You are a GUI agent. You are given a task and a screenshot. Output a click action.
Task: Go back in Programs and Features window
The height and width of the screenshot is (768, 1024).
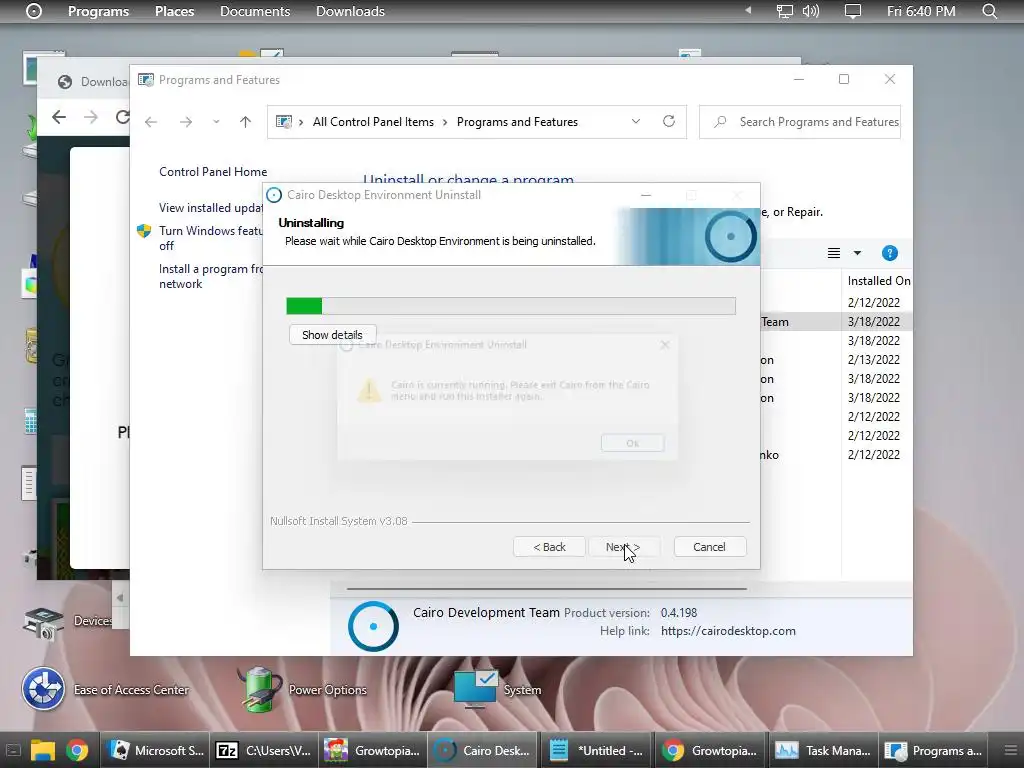151,121
